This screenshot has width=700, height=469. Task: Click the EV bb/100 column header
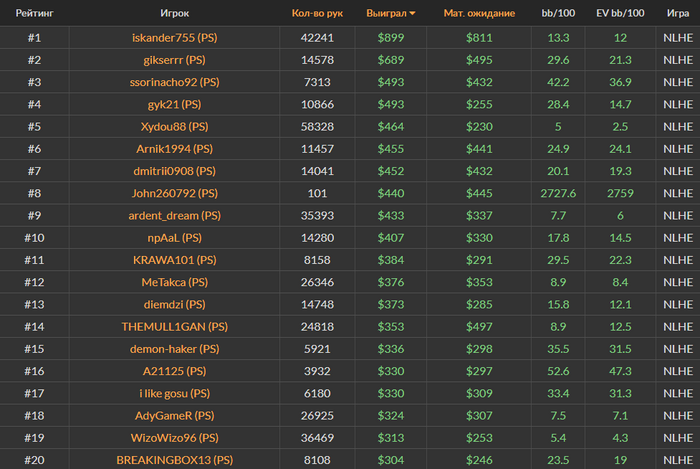[620, 13]
